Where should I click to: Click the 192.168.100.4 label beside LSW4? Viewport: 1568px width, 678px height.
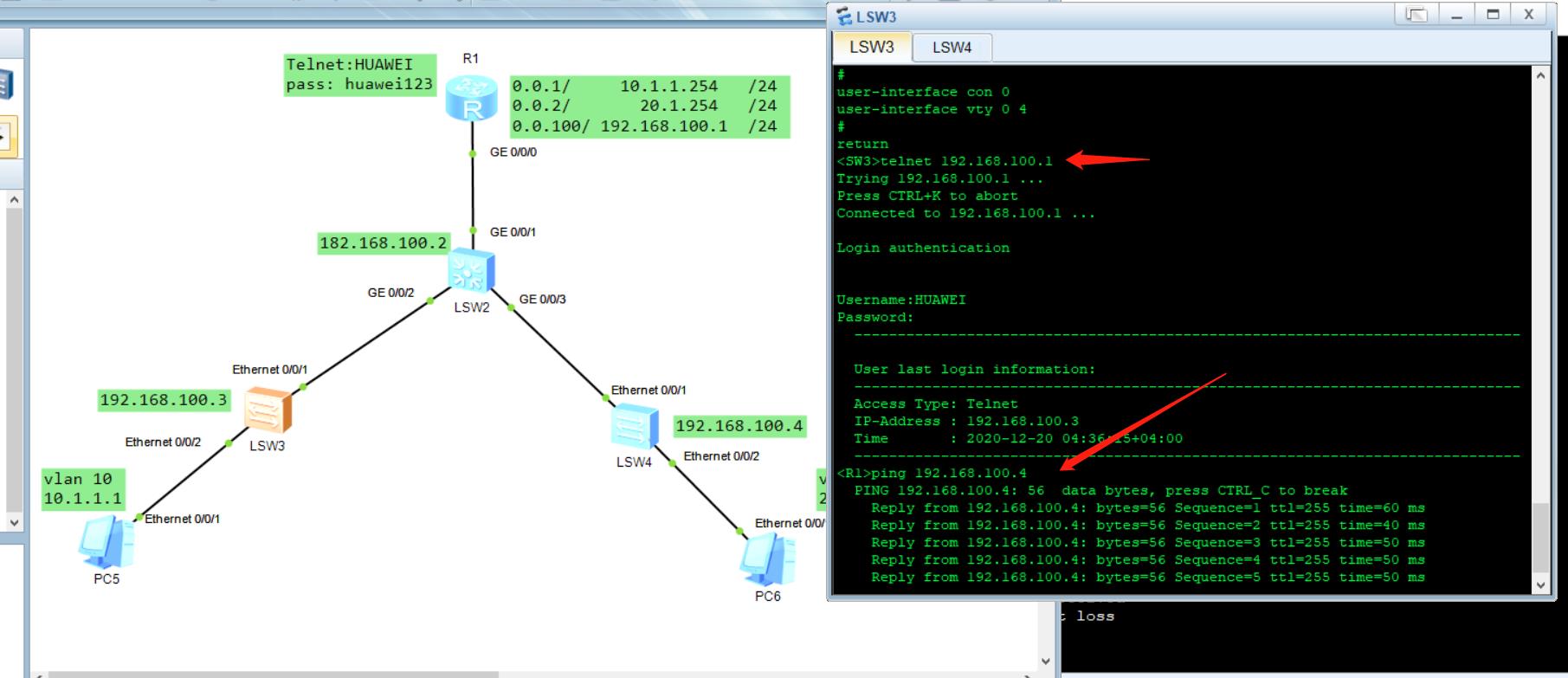[739, 425]
